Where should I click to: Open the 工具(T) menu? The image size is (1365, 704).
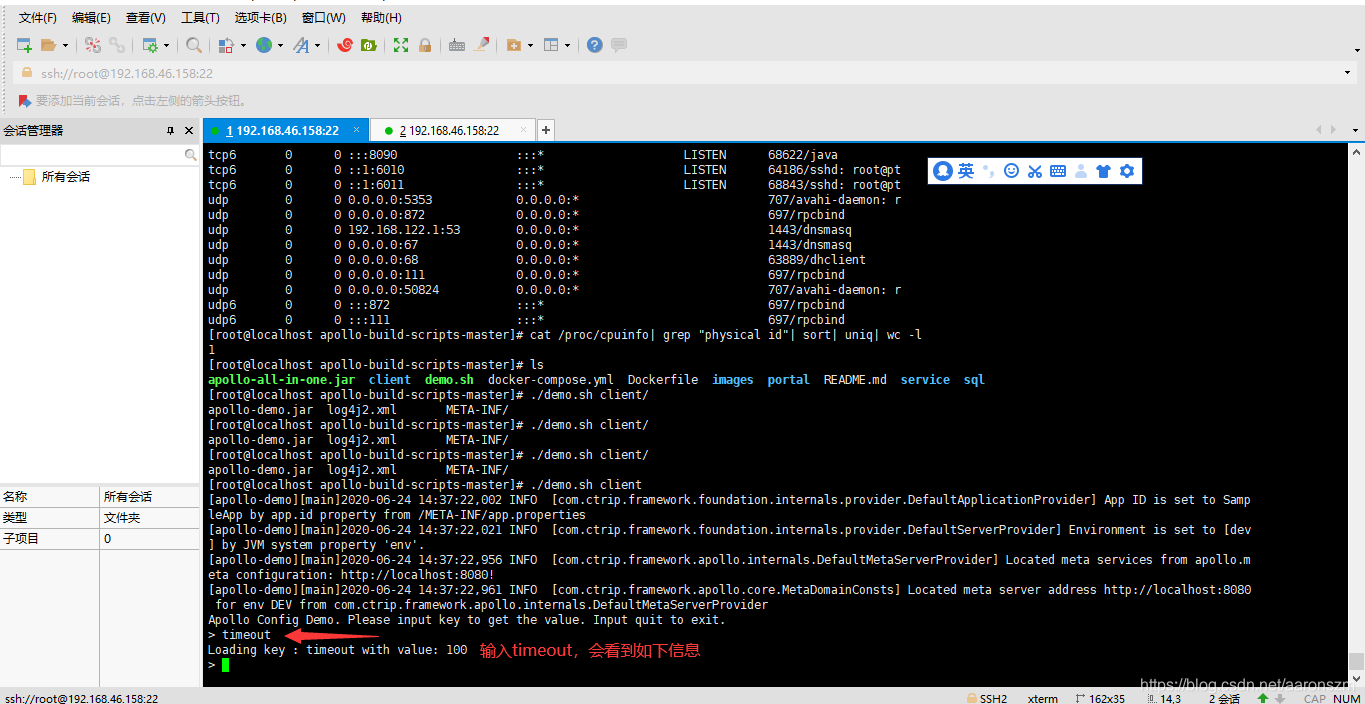click(x=200, y=18)
